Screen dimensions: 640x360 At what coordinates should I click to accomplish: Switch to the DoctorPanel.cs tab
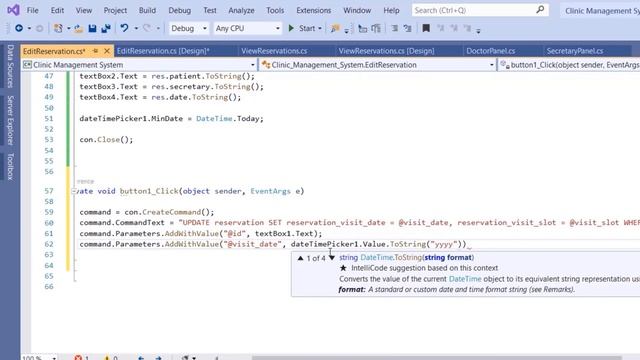point(491,51)
